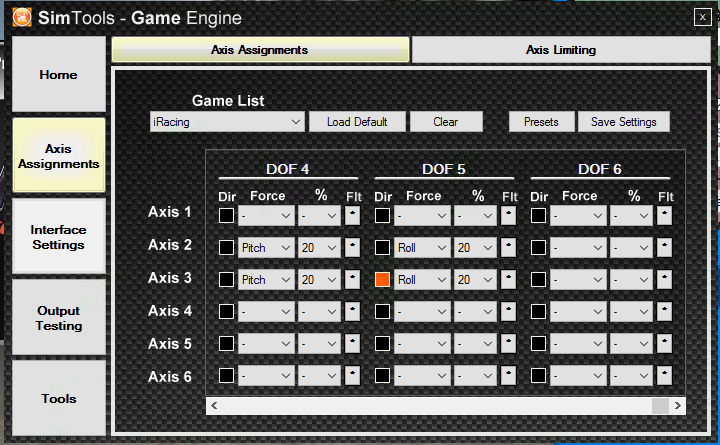
Task: Select Axis Assignments in sidebar
Action: tap(59, 156)
